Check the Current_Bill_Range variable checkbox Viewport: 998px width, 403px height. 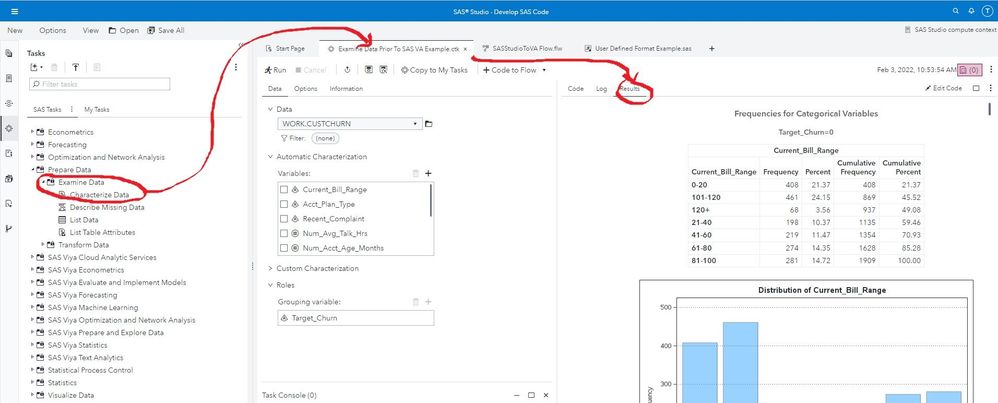tap(284, 190)
